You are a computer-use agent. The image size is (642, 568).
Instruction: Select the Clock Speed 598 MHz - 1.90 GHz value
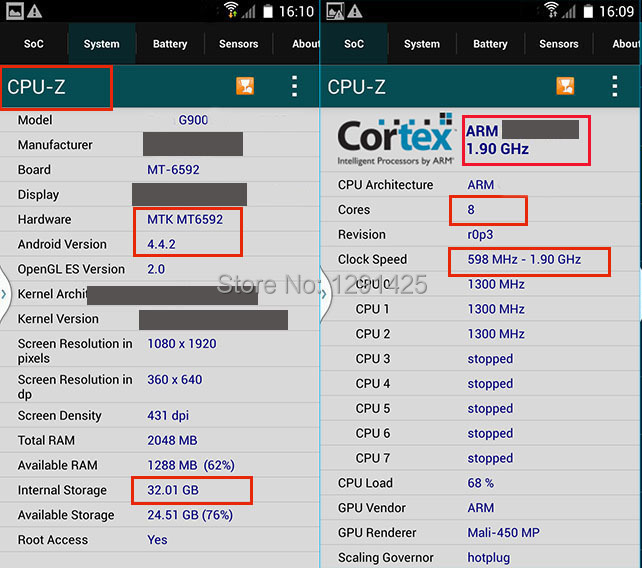[524, 259]
